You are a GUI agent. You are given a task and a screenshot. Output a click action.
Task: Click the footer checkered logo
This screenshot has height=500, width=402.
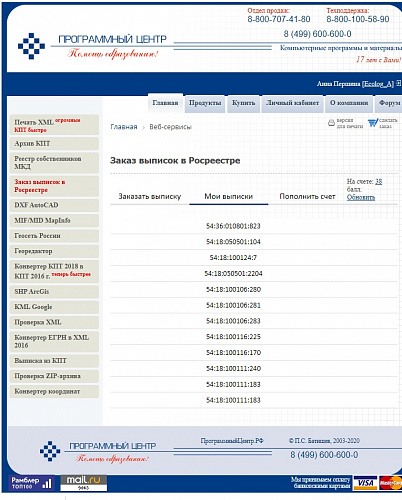50,451
